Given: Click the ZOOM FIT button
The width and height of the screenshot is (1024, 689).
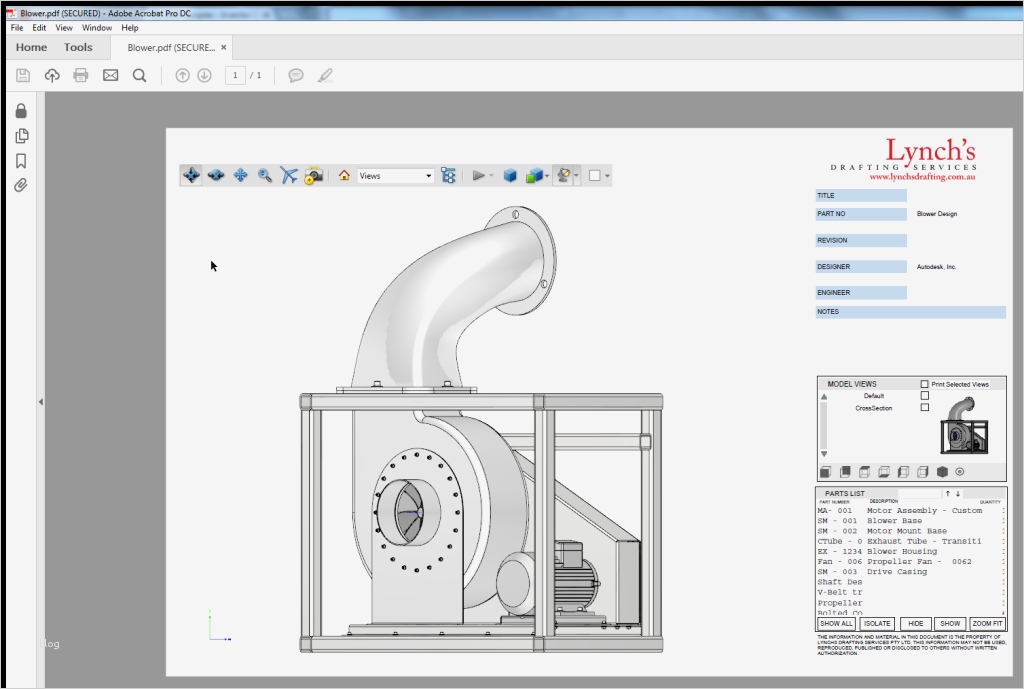Looking at the screenshot, I should click(x=987, y=623).
